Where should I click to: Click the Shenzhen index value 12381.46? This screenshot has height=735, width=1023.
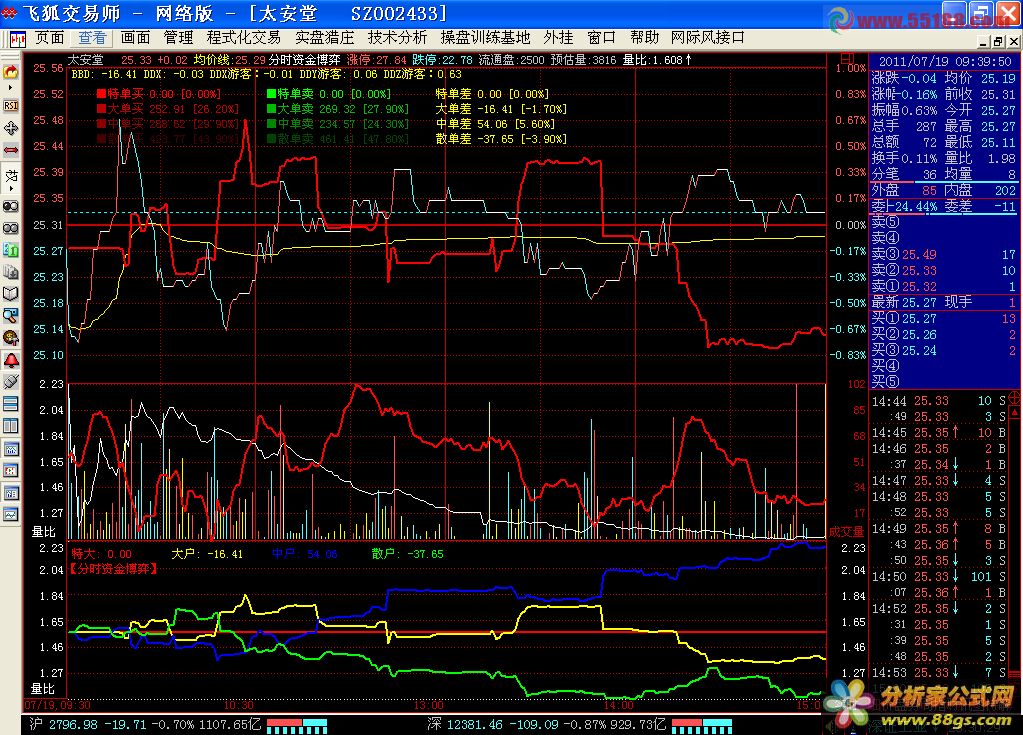pos(474,725)
